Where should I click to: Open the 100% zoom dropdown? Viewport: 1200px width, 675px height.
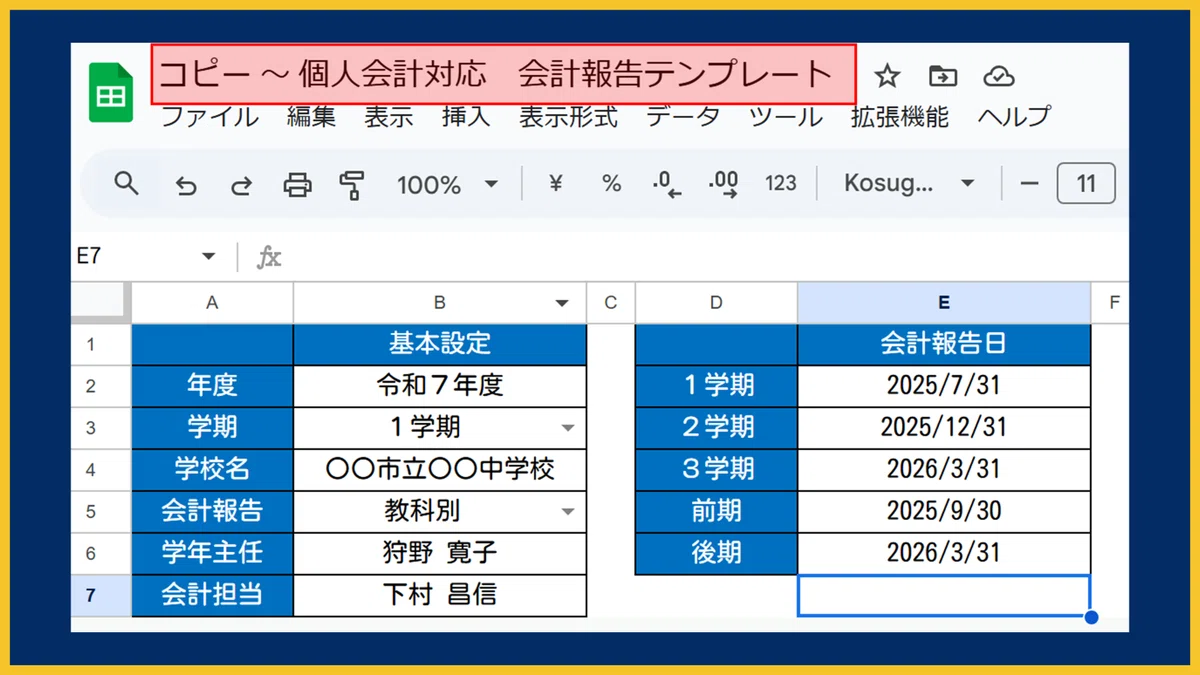447,184
